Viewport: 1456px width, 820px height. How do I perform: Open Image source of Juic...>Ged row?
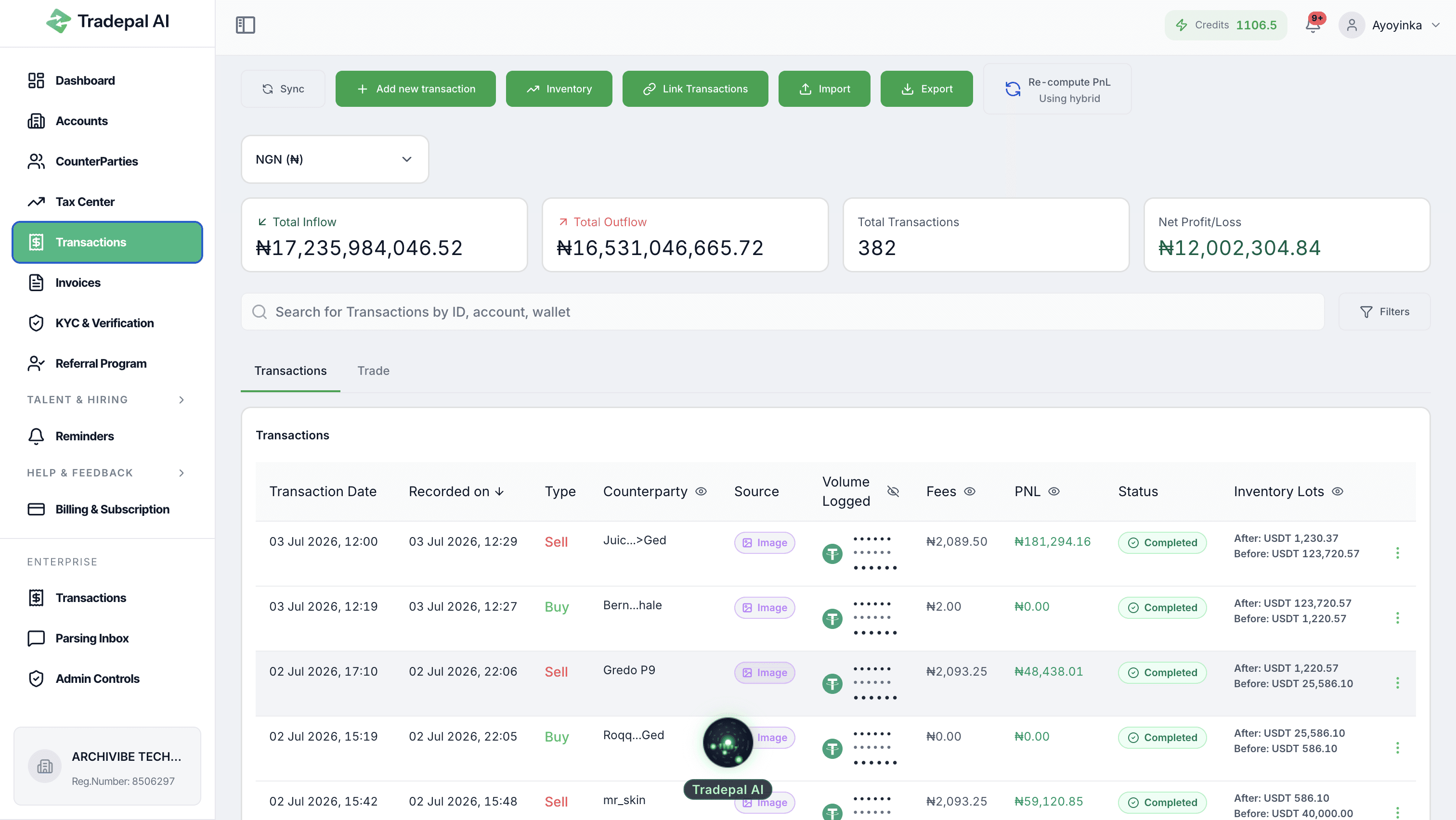click(764, 543)
